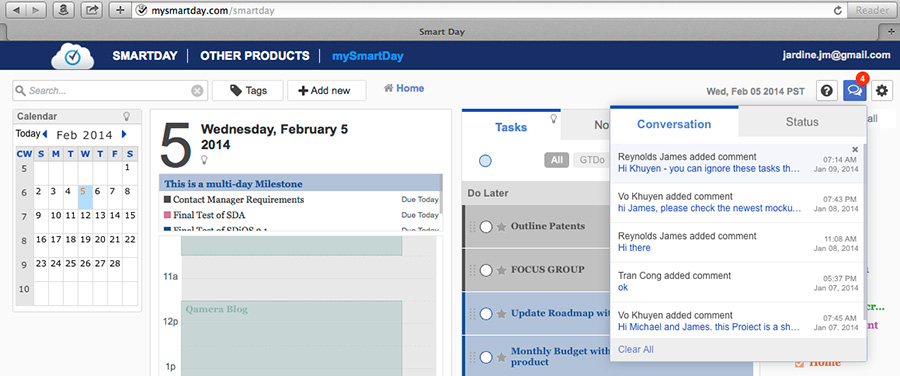Click the browser forward arrow

click(36, 10)
